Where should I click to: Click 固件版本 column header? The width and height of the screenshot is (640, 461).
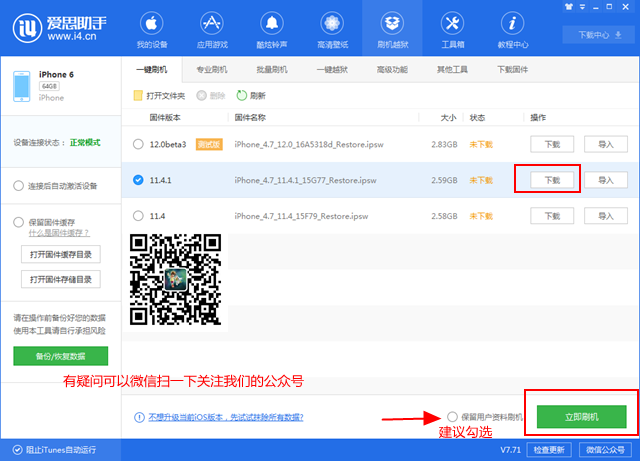(x=165, y=118)
